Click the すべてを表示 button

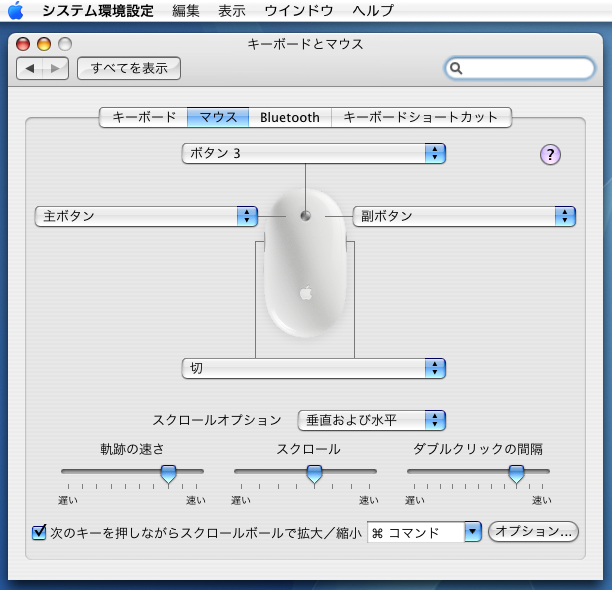point(129,68)
